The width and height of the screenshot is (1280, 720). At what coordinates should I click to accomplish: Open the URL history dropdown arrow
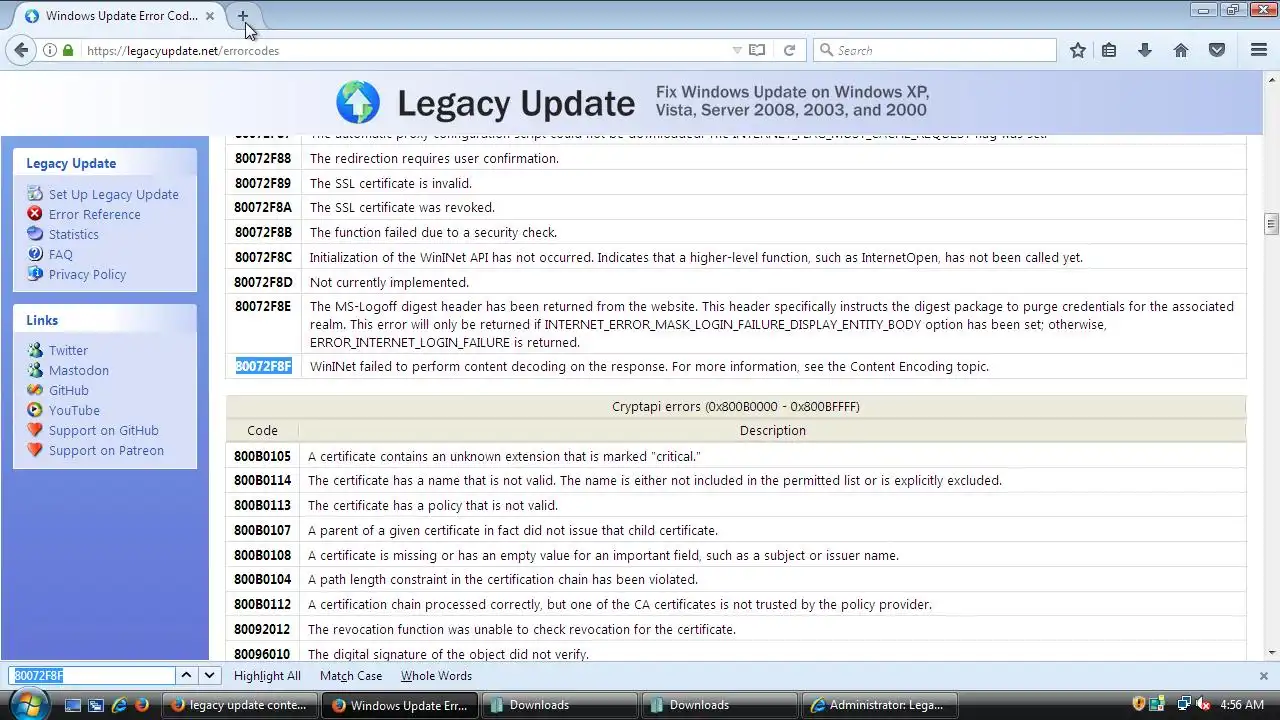(x=737, y=50)
